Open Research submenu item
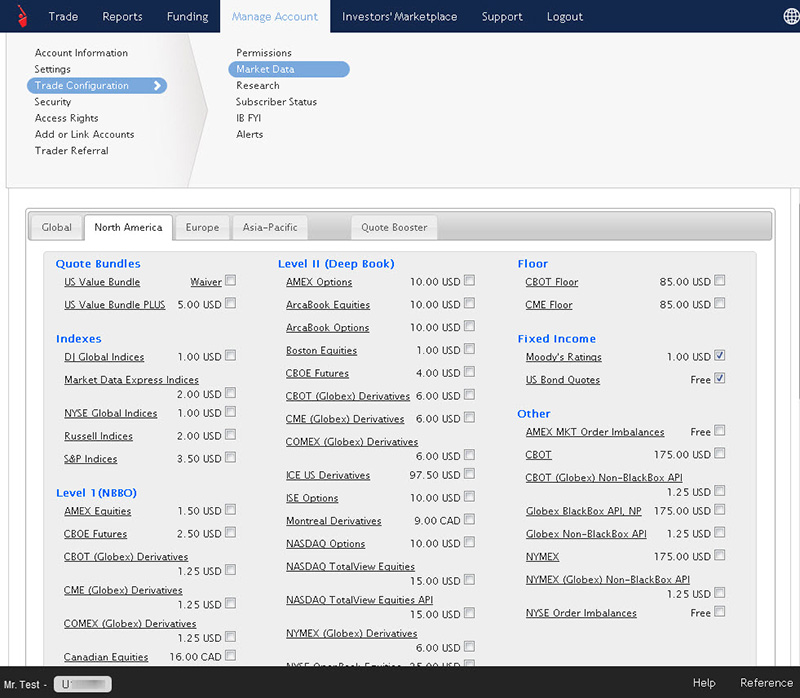This screenshot has height=698, width=800. pos(258,85)
